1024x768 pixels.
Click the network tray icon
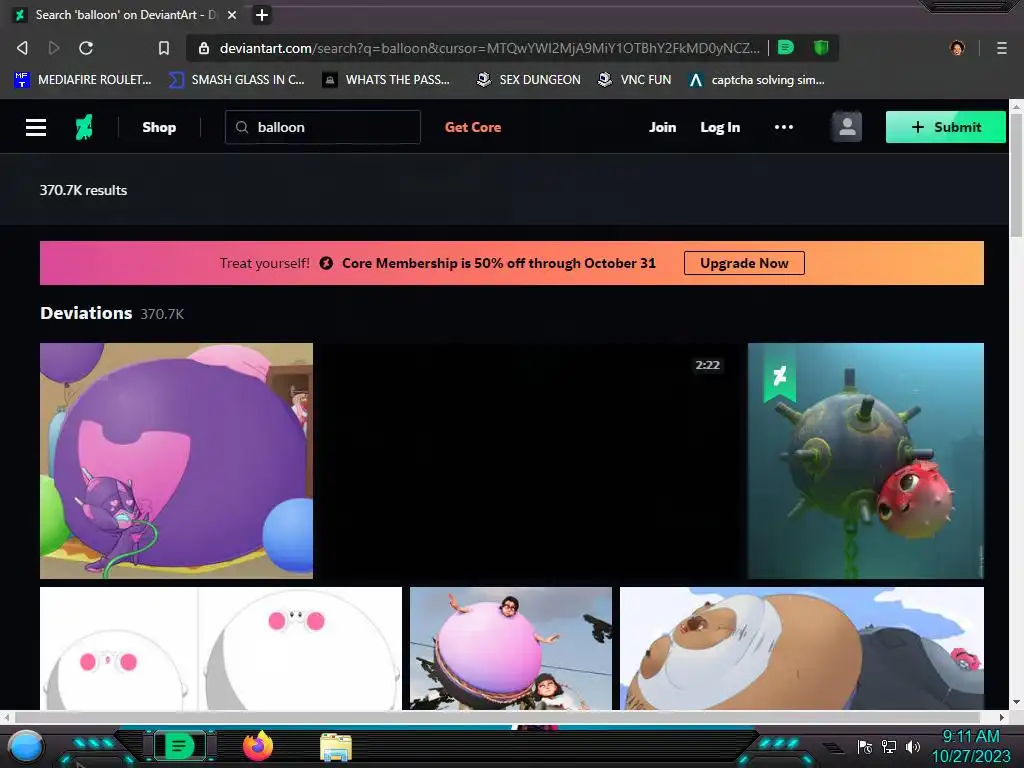point(889,746)
